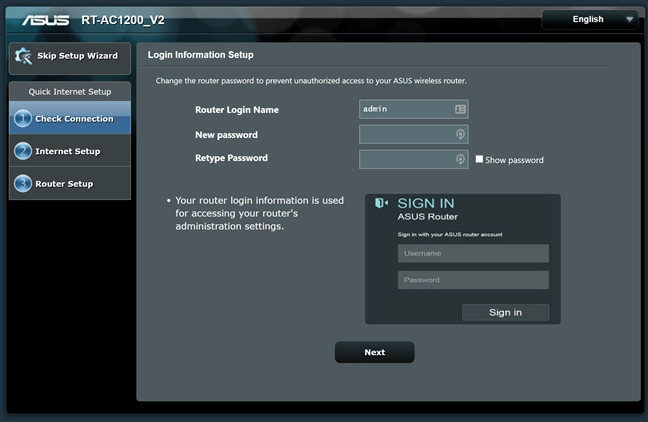This screenshot has height=422, width=648.
Task: Click the step 3 number circle icon
Action: pos(23,184)
